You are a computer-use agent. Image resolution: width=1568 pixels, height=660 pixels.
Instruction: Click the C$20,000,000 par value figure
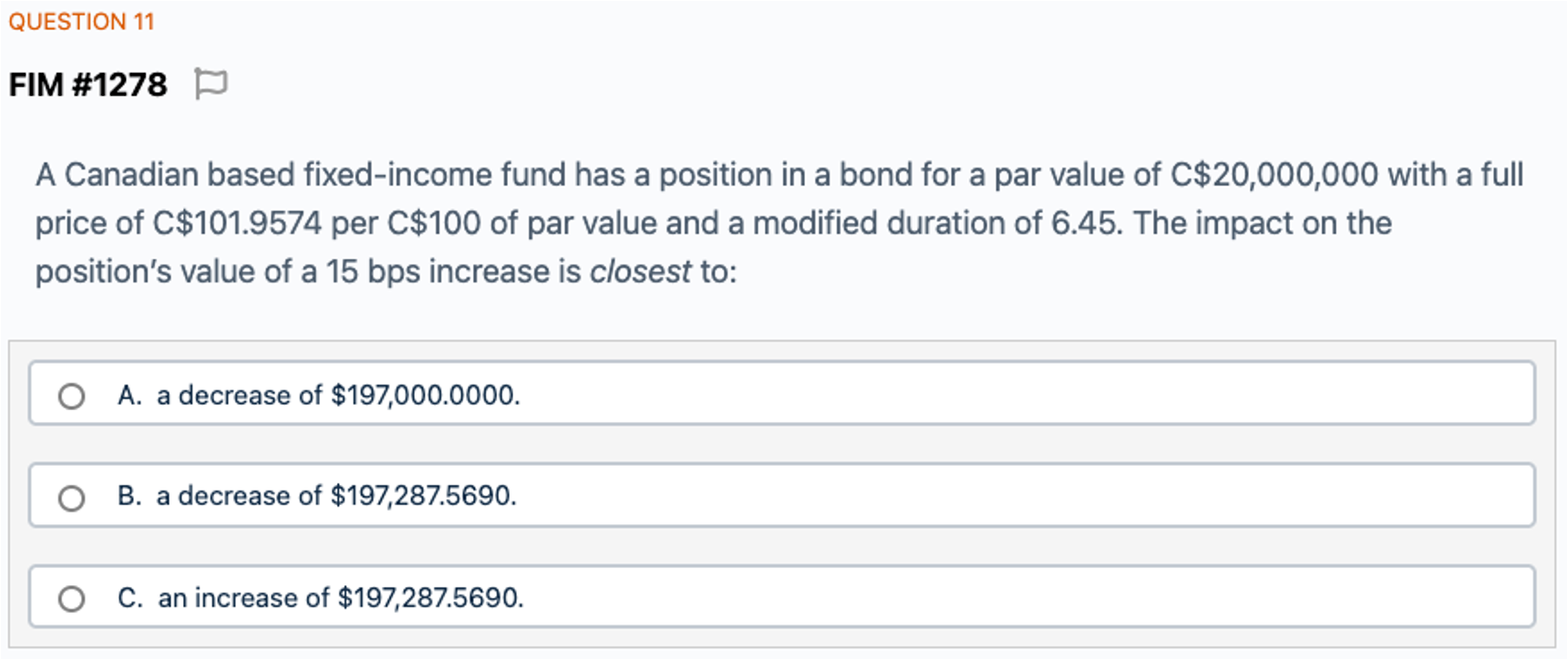pyautogui.click(x=1274, y=175)
